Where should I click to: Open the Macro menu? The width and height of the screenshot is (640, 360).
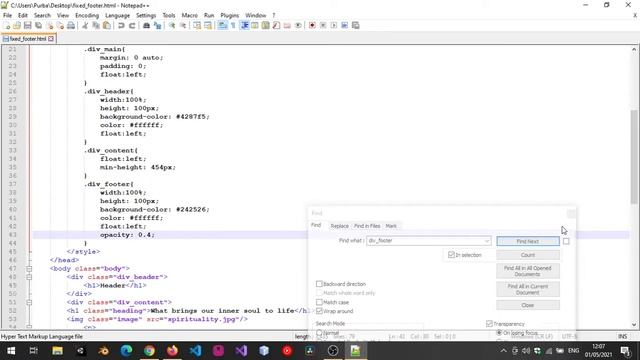[x=189, y=15]
